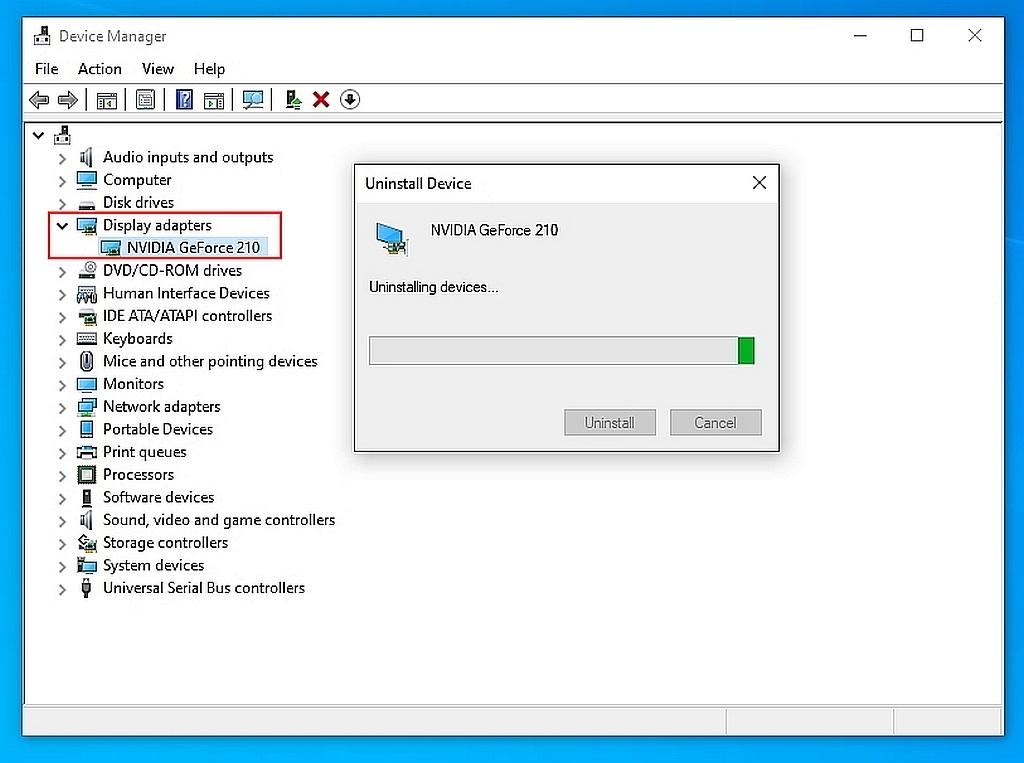1024x763 pixels.
Task: Click the Device Manager title bar icon
Action: (x=42, y=35)
